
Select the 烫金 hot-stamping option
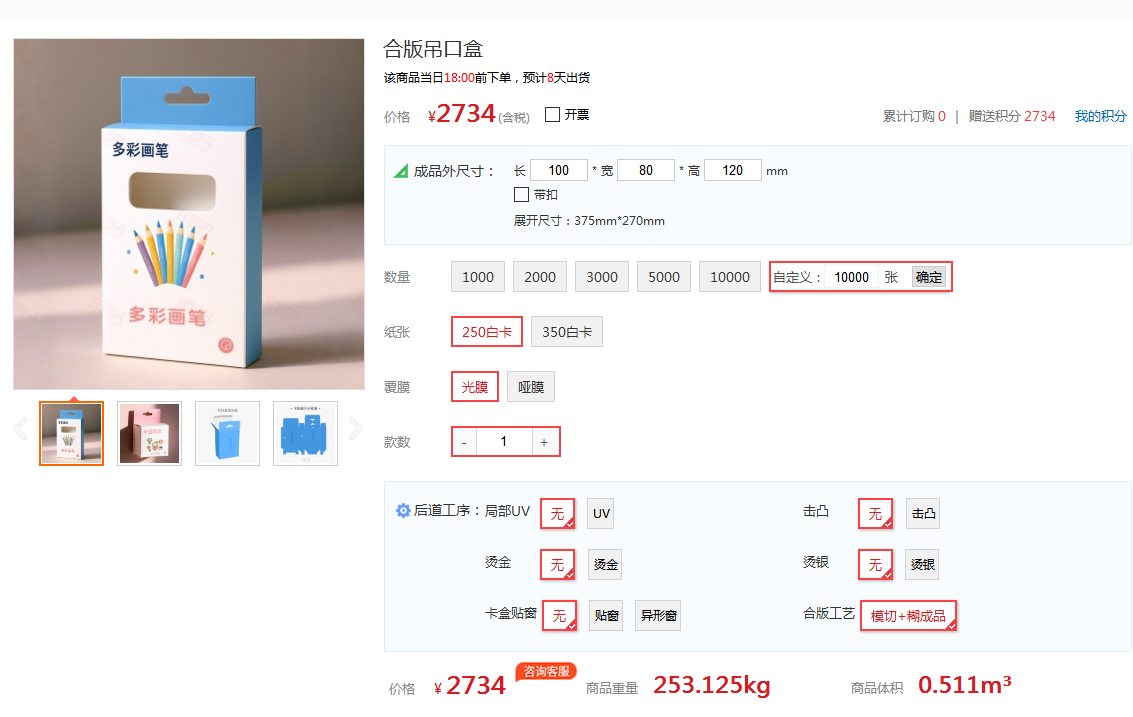605,565
